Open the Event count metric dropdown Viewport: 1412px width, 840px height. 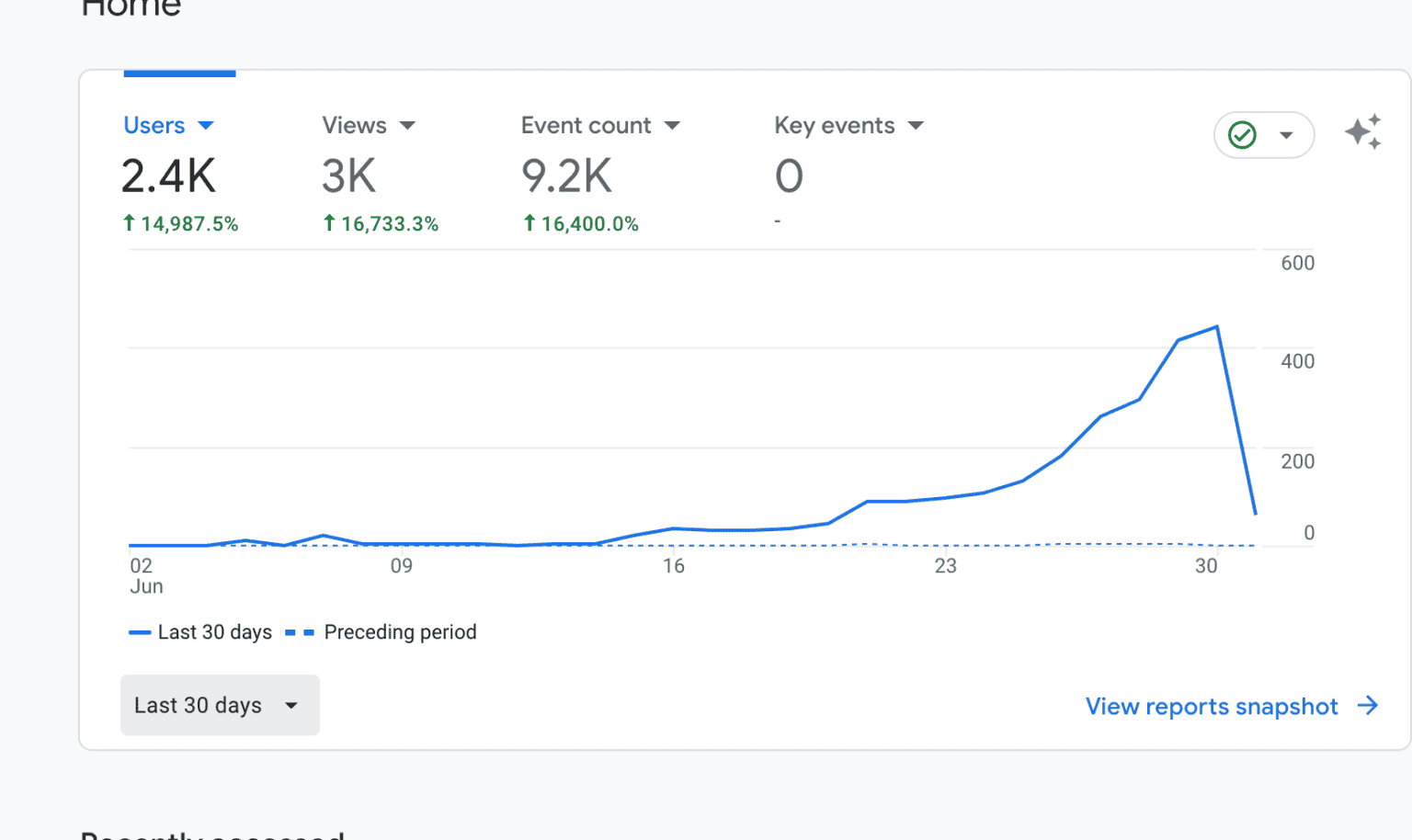coord(672,125)
